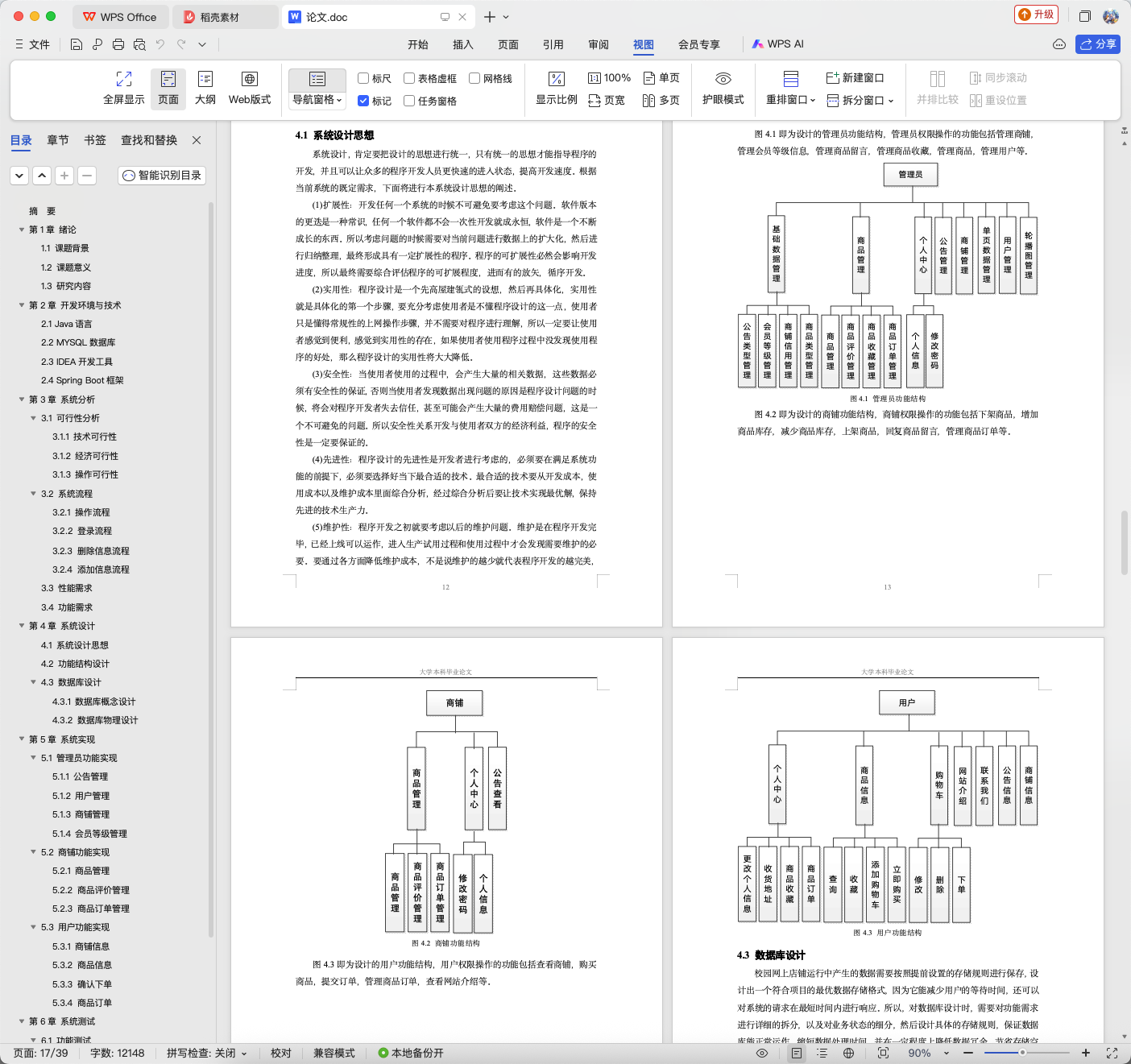Switch to the 章节 navigation tab
The image size is (1131, 1064).
pyautogui.click(x=58, y=140)
